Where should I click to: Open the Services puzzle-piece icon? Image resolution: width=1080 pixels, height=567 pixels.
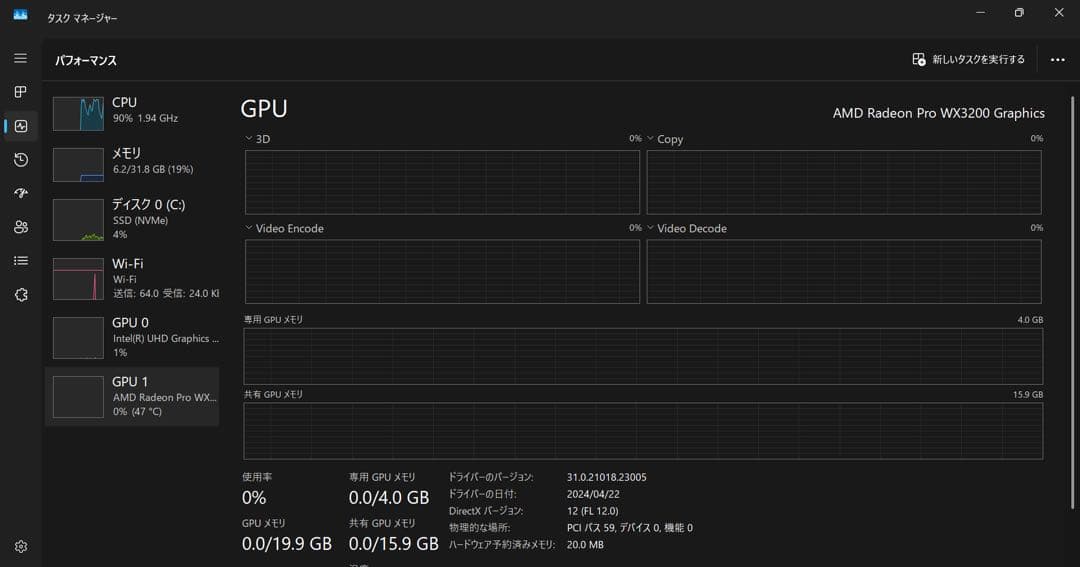[20, 295]
